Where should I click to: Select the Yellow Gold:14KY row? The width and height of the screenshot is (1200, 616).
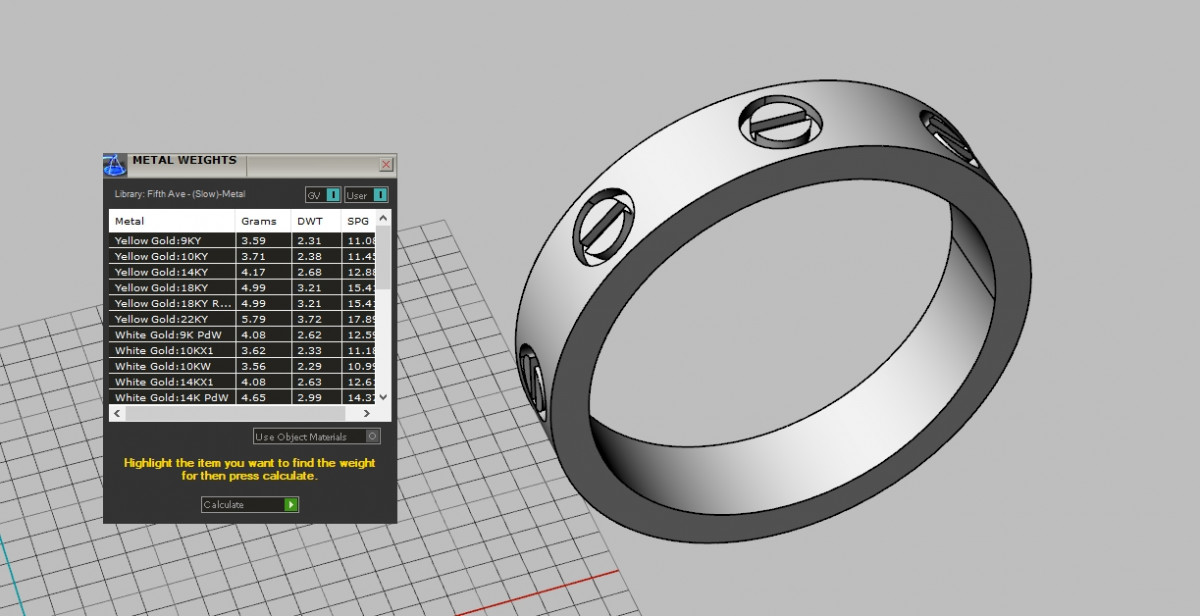tap(172, 272)
